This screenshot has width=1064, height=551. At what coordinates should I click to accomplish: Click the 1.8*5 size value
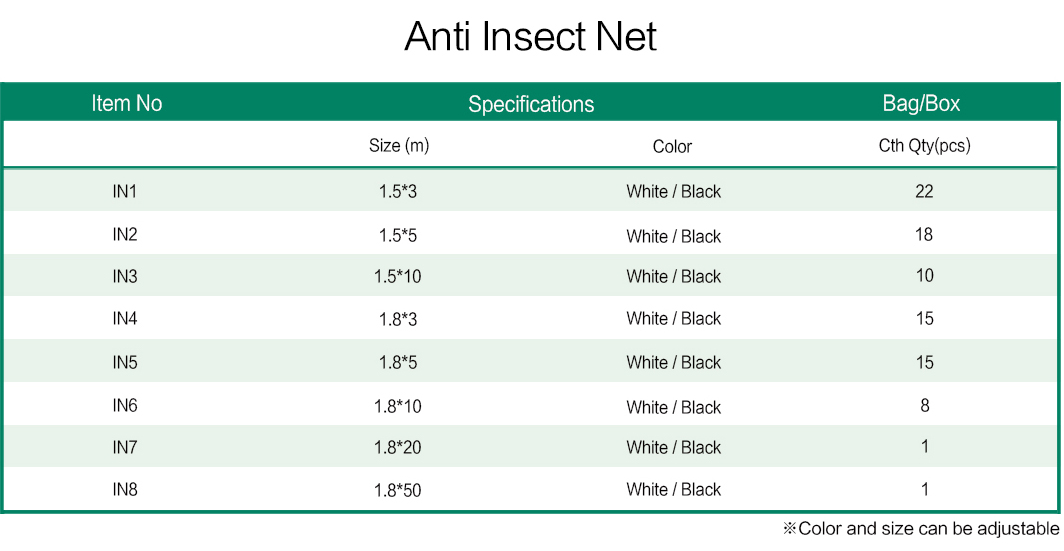click(398, 362)
